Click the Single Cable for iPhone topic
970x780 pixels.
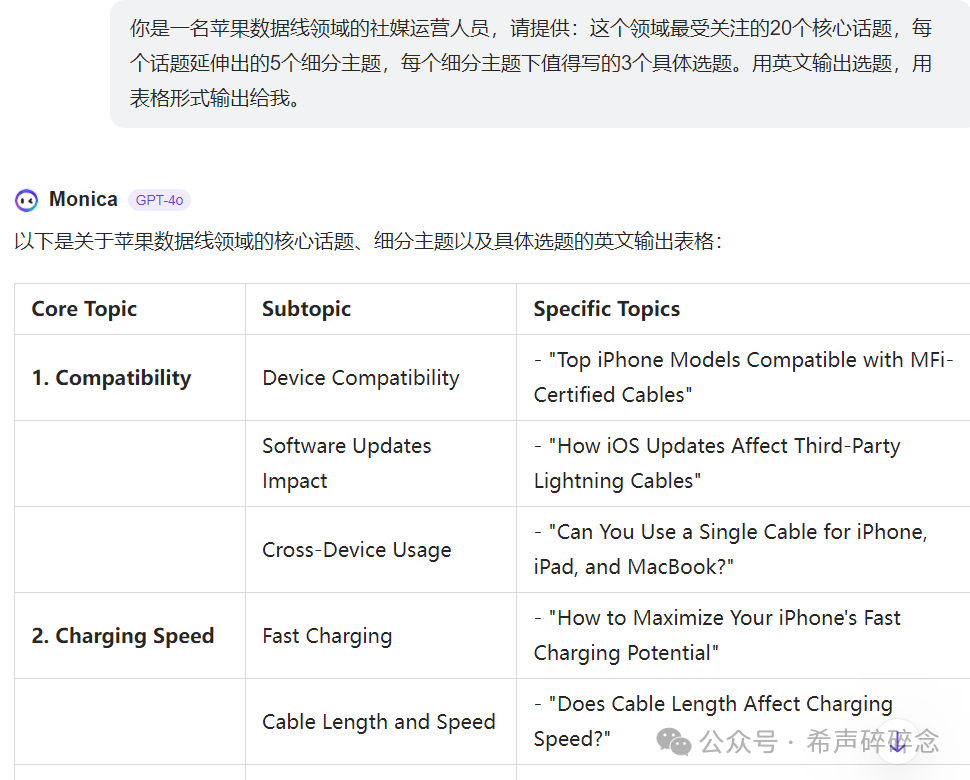tap(730, 549)
